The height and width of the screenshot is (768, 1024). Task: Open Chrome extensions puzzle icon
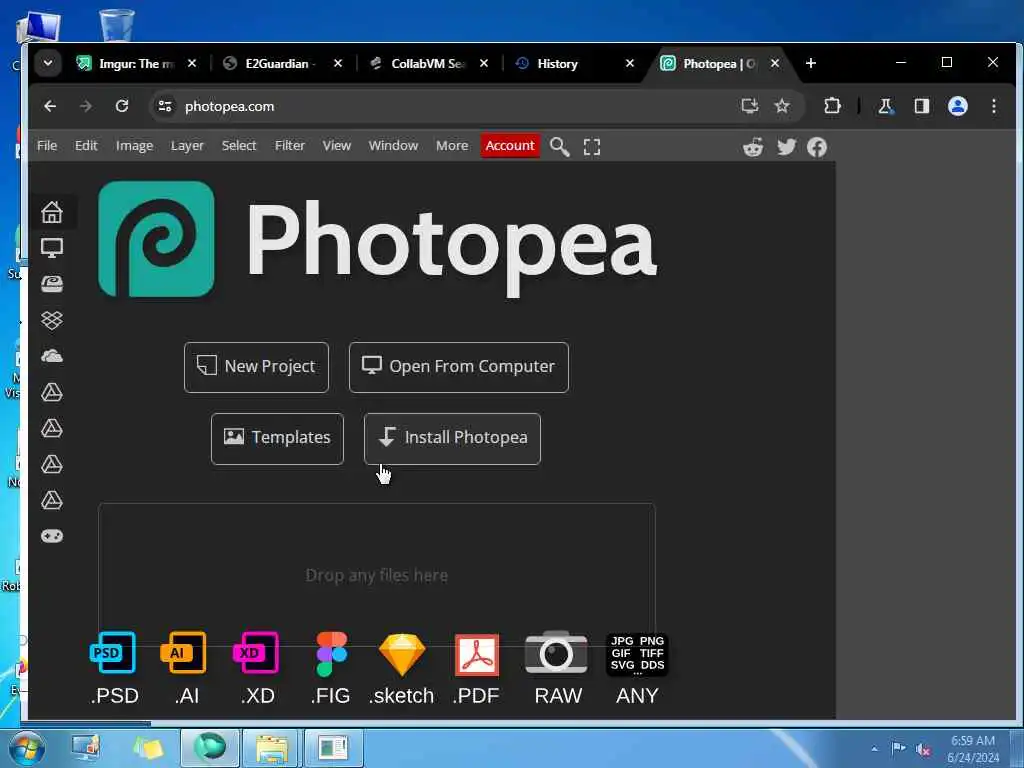tap(832, 106)
